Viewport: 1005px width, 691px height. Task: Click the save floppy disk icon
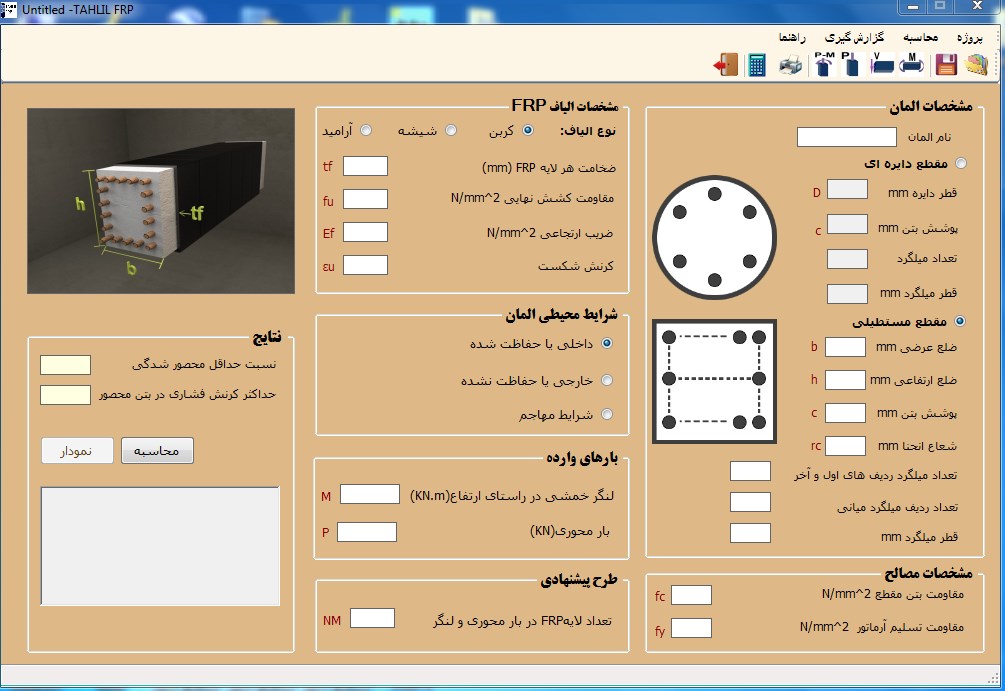(x=945, y=66)
